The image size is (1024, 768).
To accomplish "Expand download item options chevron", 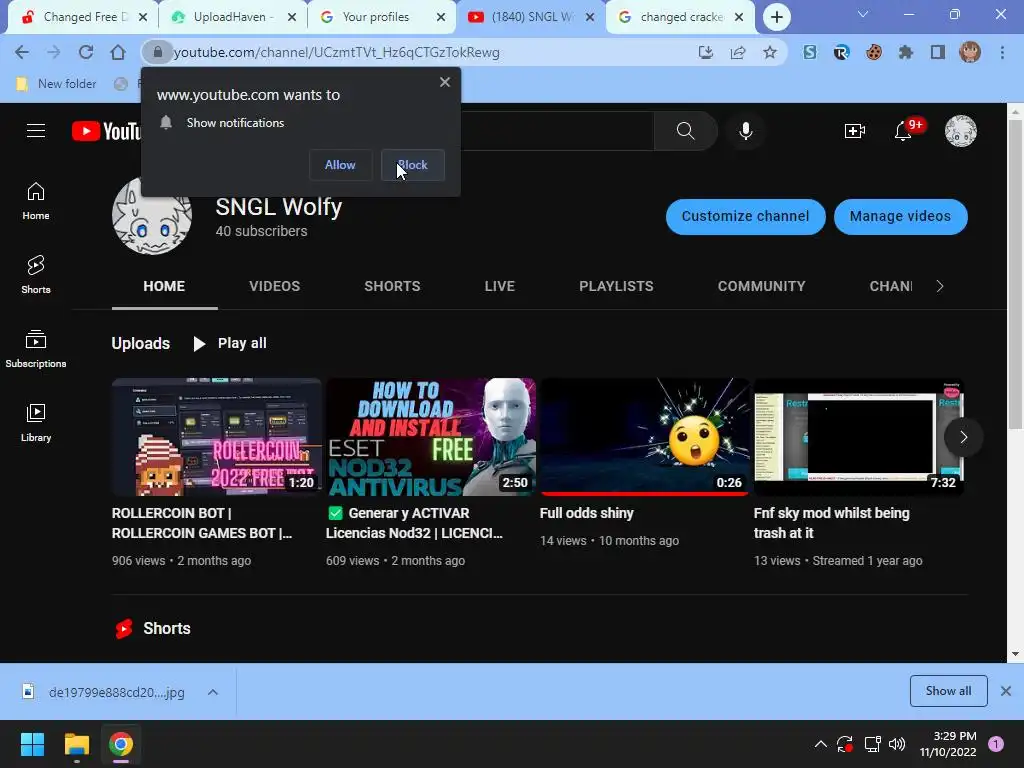I will point(213,692).
